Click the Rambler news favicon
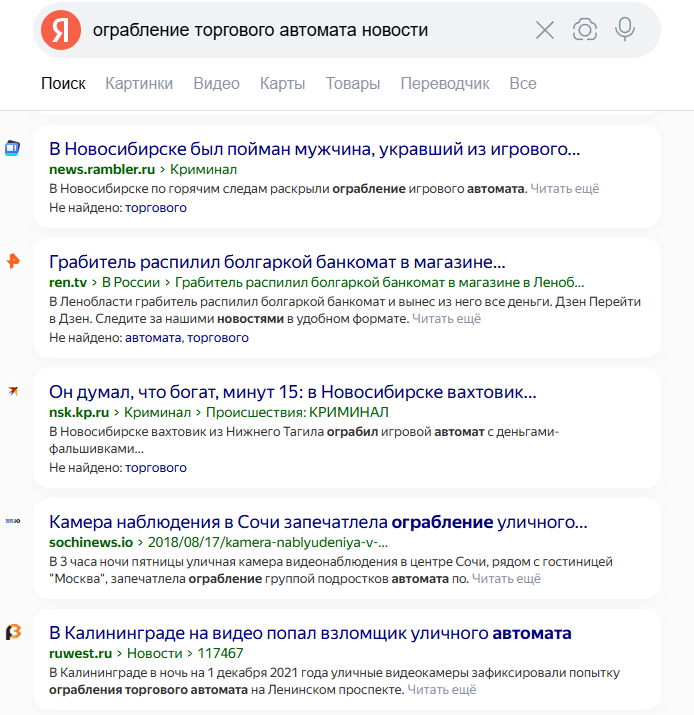 12,149
